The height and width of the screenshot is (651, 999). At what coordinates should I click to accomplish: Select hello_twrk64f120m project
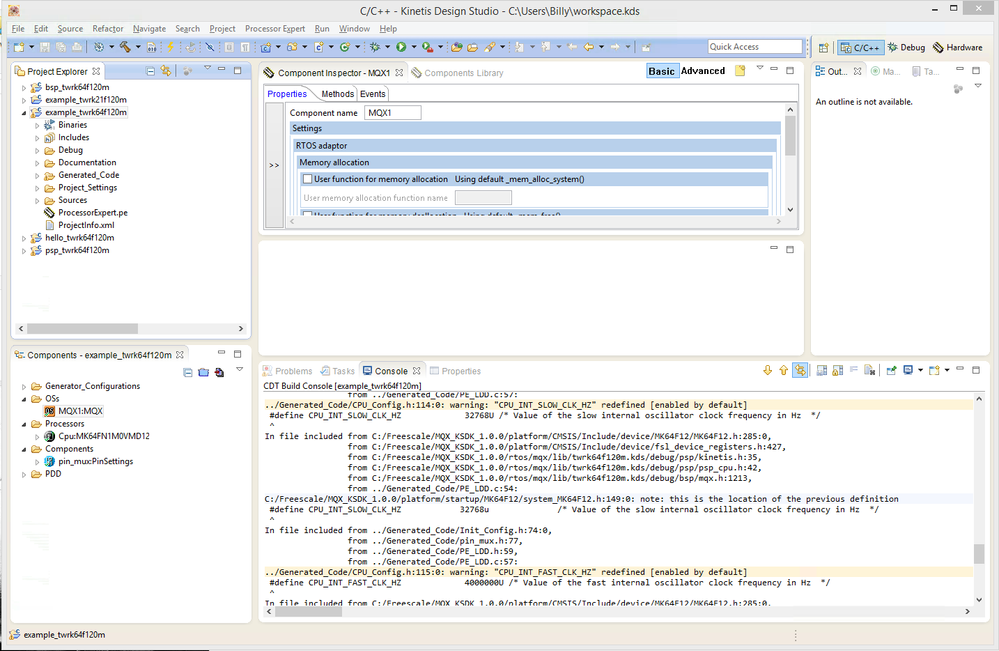pos(80,238)
